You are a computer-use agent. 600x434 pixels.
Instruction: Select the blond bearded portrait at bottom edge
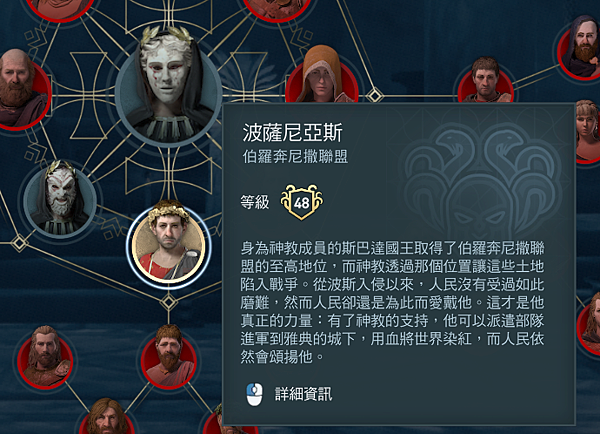[x=107, y=417]
